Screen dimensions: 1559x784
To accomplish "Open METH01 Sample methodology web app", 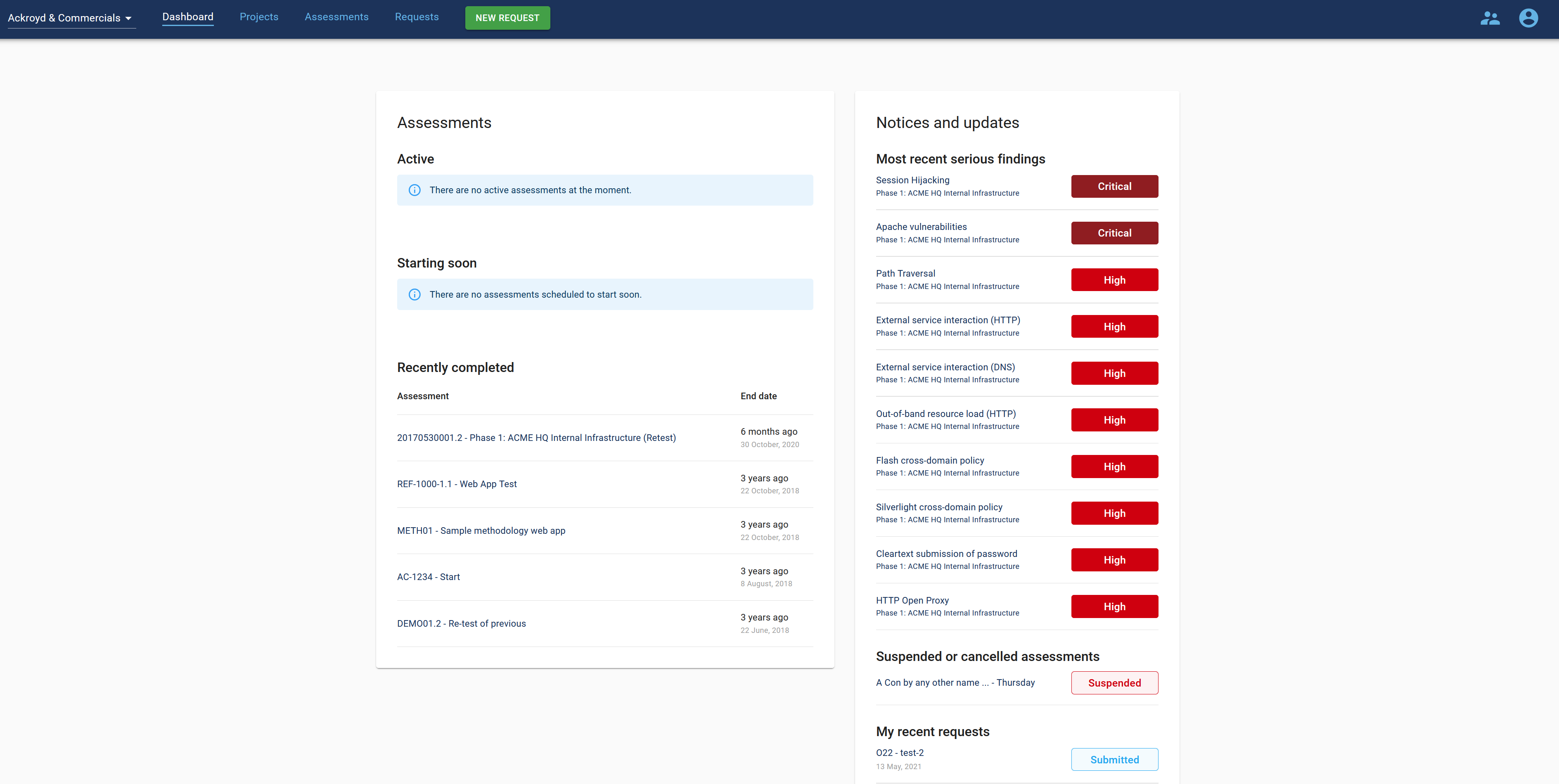I will [x=481, y=531].
